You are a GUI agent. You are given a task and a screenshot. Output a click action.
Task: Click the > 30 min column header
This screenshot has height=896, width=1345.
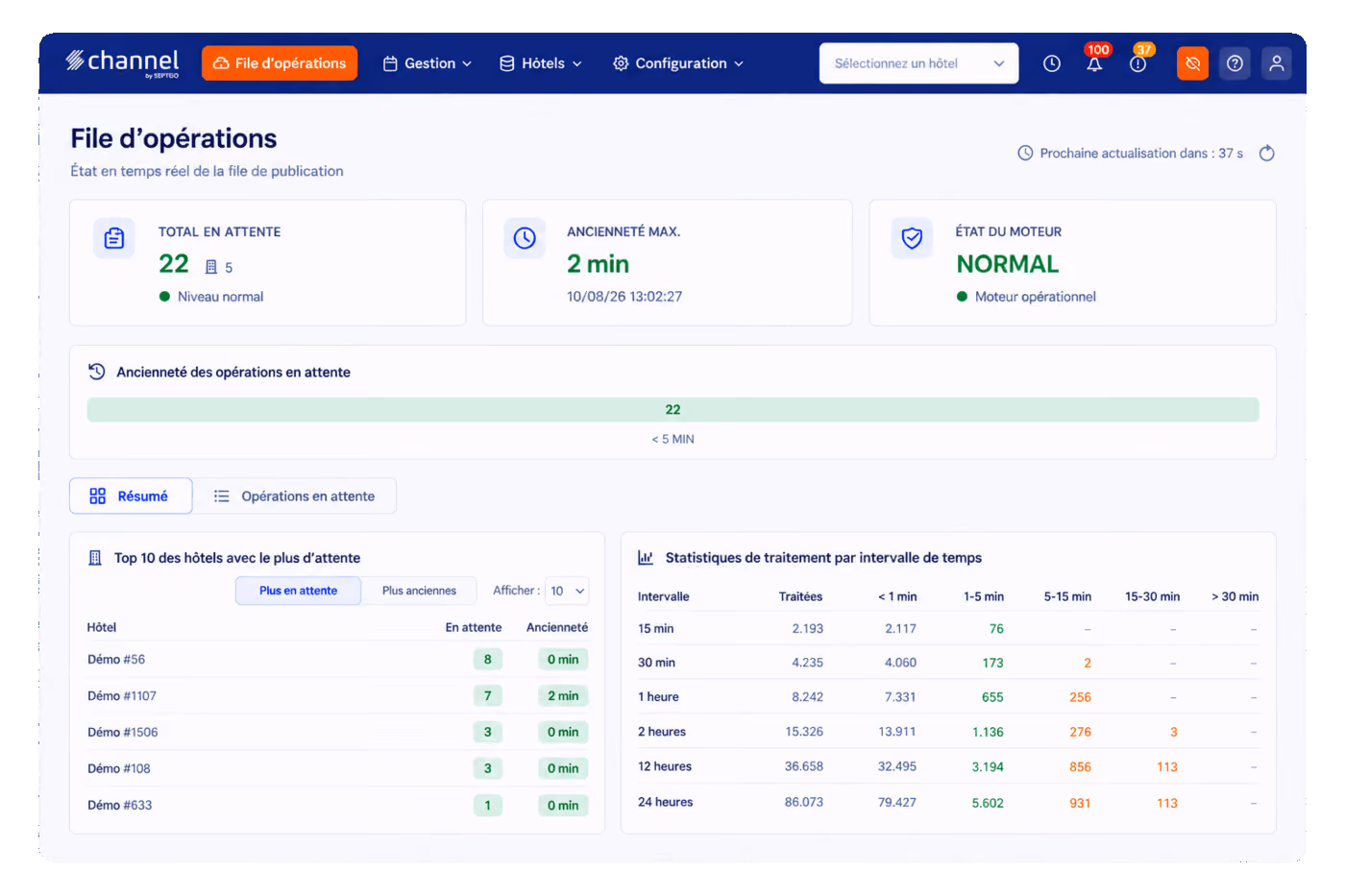[x=1235, y=596]
